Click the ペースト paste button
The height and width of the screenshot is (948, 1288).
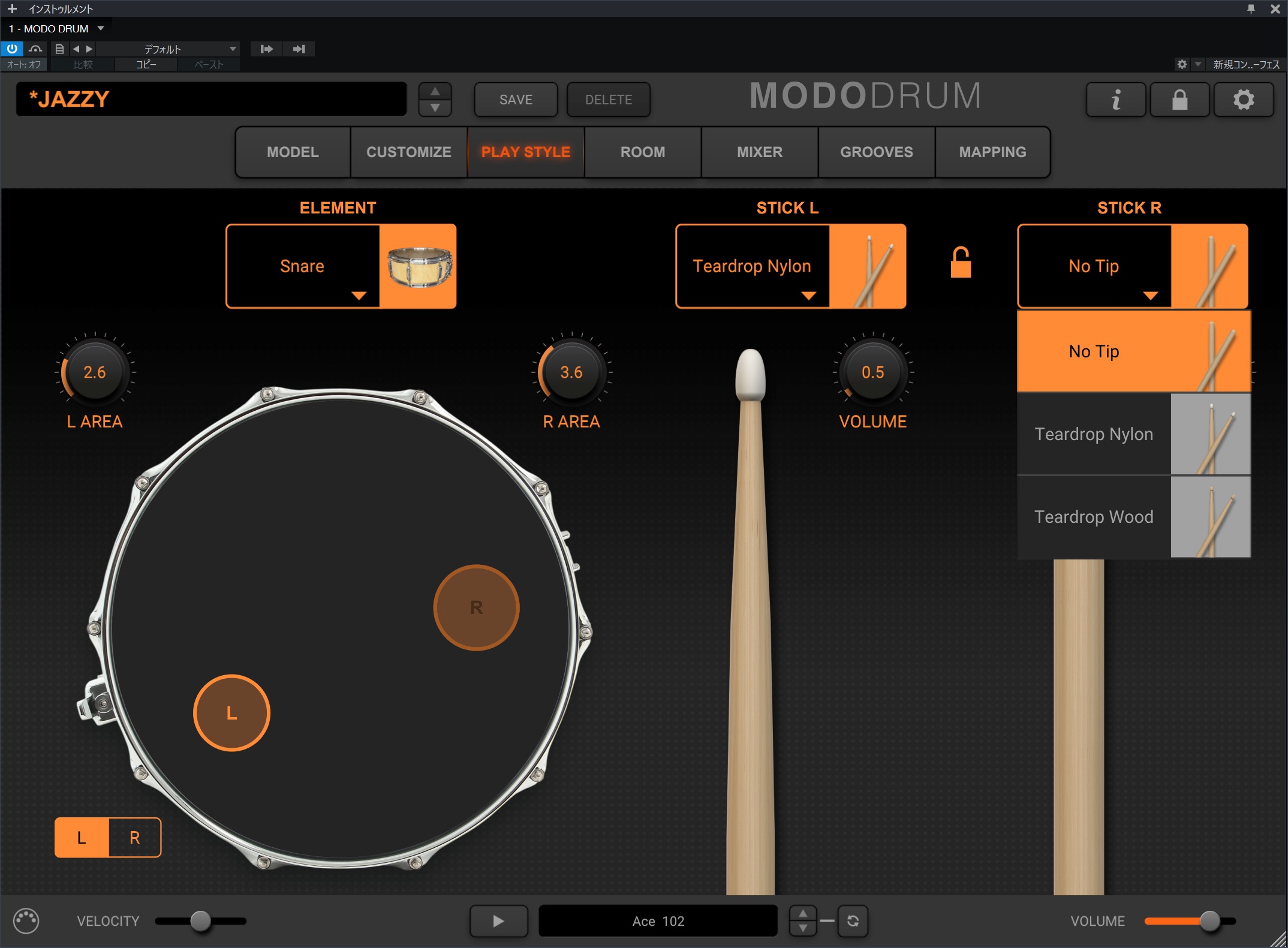pos(209,64)
